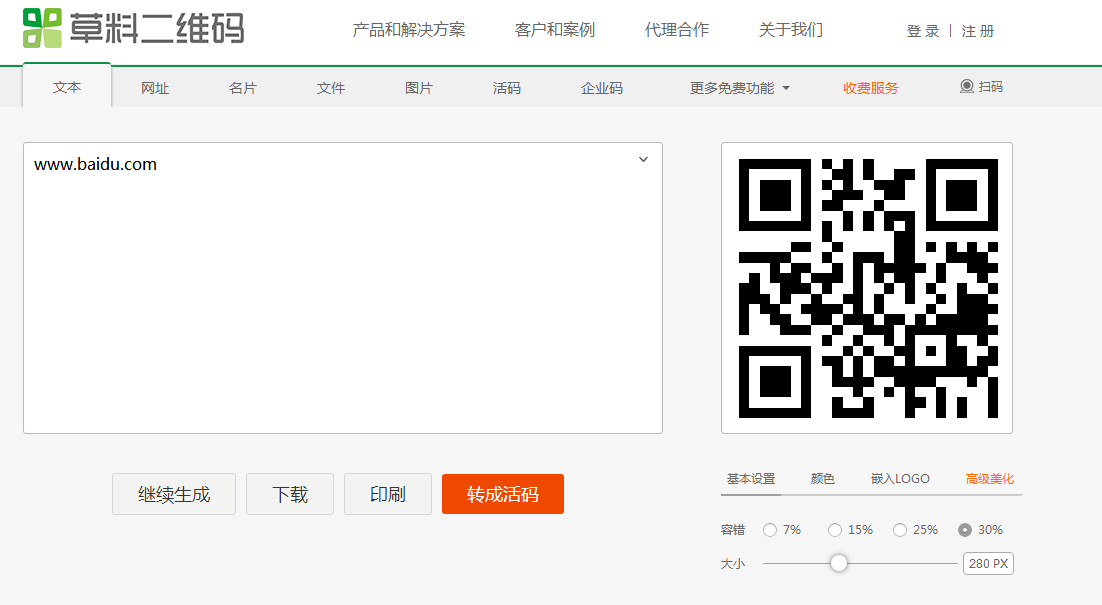The height and width of the screenshot is (605, 1102).
Task: Click the 继续生成 button
Action: (x=174, y=494)
